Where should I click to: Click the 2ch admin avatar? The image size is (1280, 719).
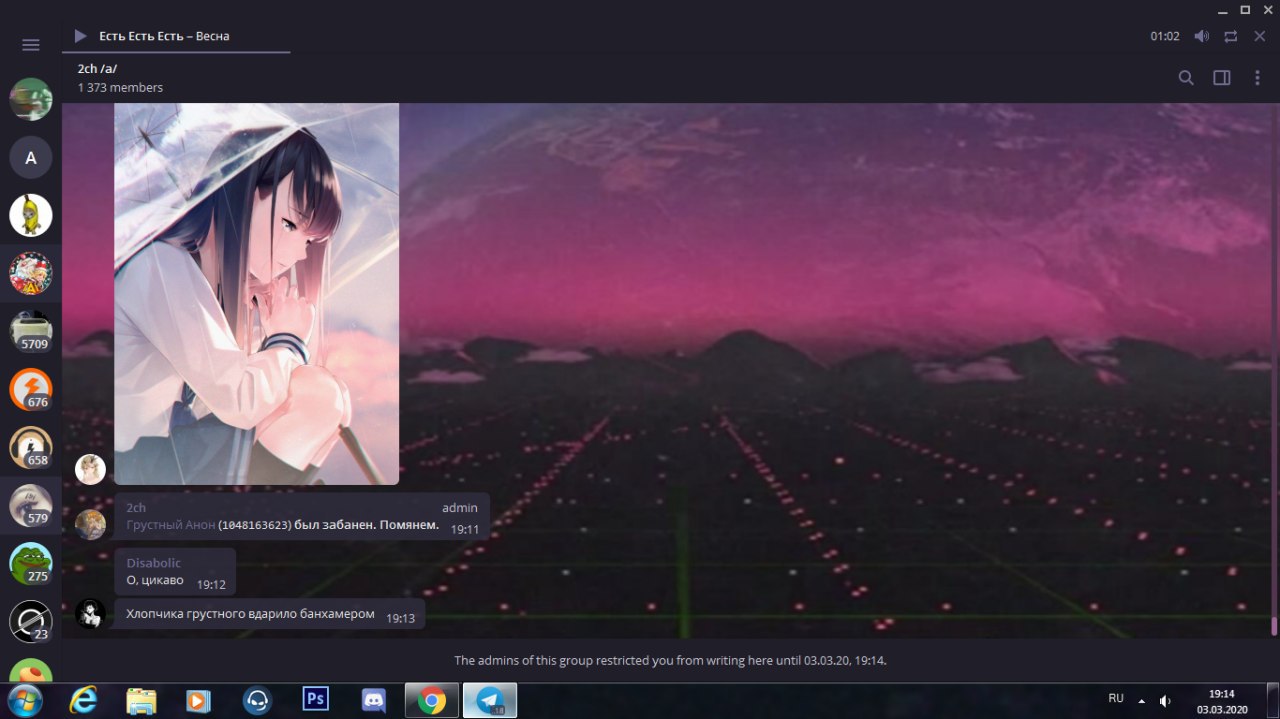[x=90, y=525]
